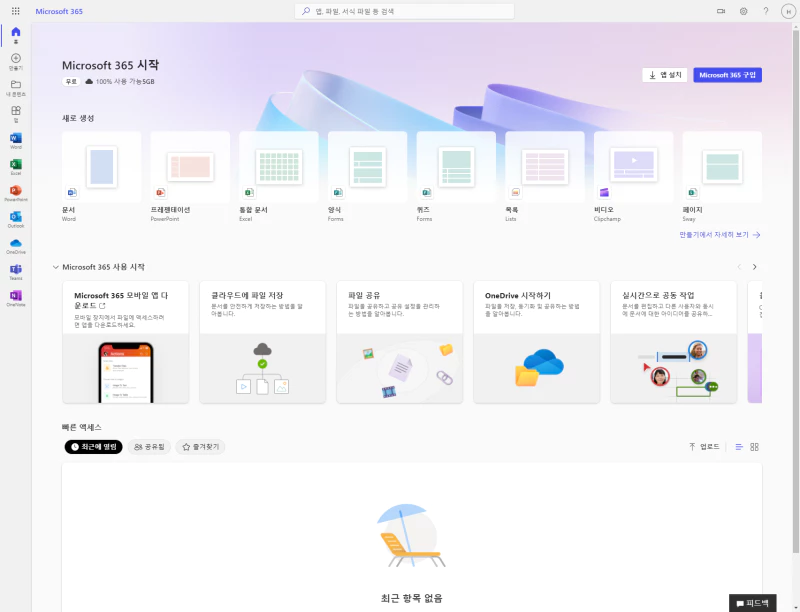Viewport: 800px width, 612px height.
Task: Click the Microsoft 365 title link
Action: click(59, 11)
